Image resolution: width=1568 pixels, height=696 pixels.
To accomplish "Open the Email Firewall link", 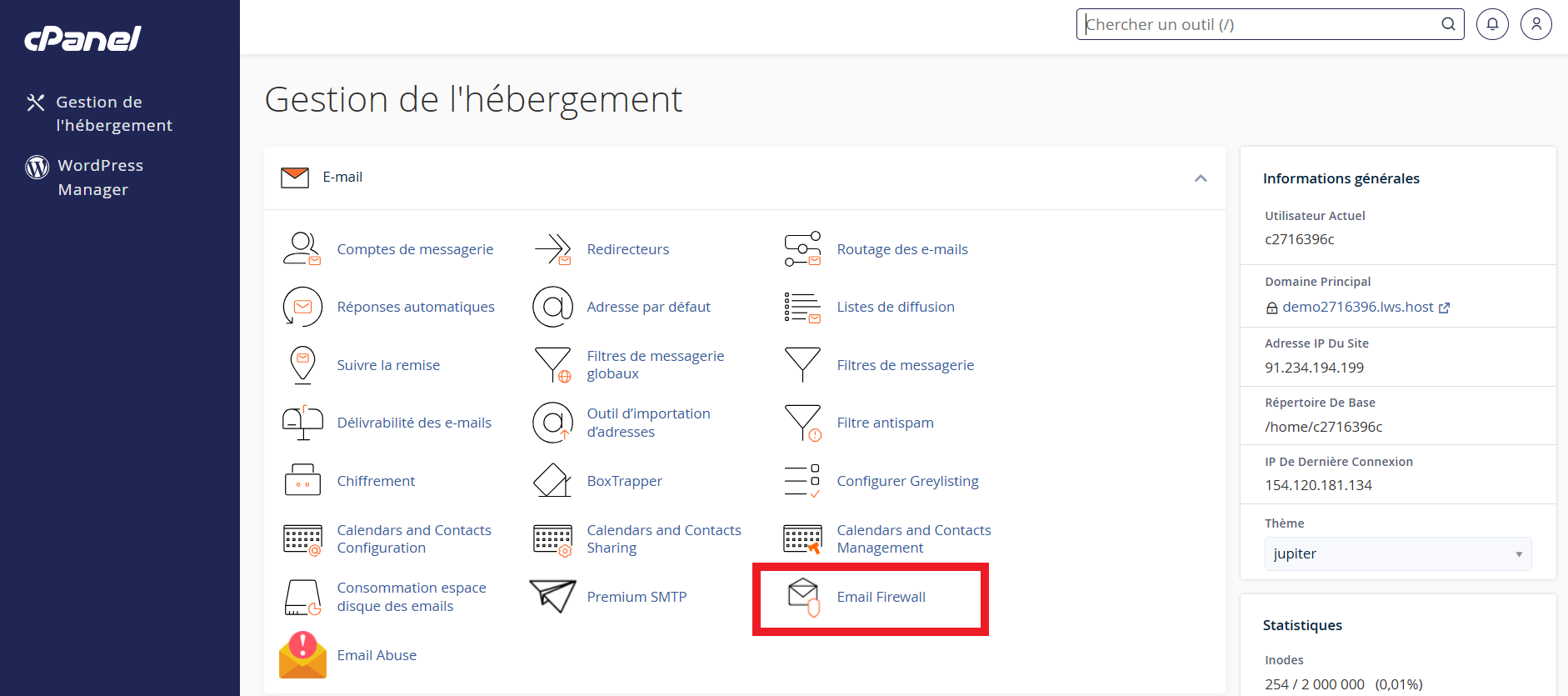I will (x=881, y=597).
